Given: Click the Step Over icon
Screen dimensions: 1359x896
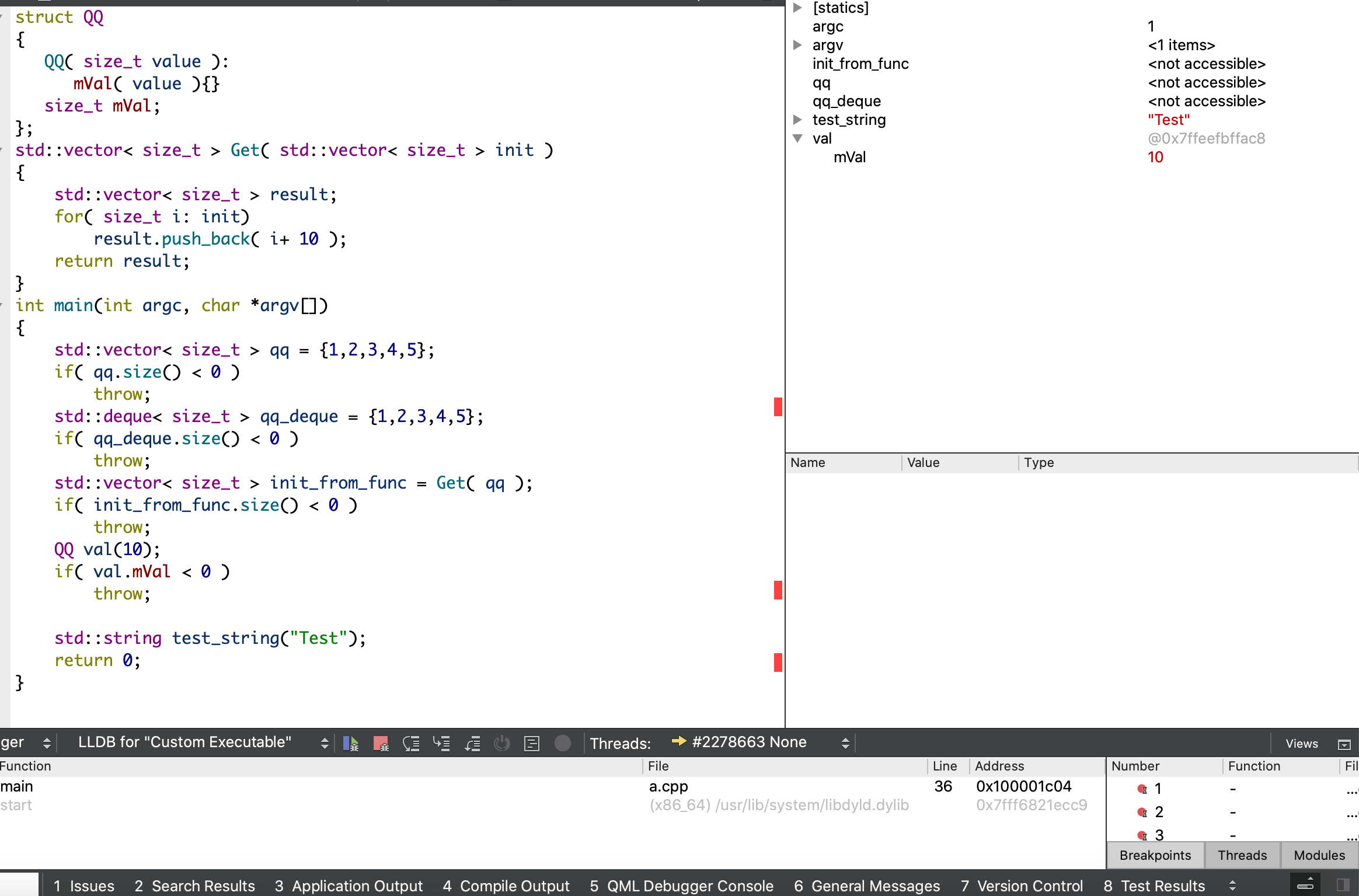Looking at the screenshot, I should pyautogui.click(x=411, y=743).
